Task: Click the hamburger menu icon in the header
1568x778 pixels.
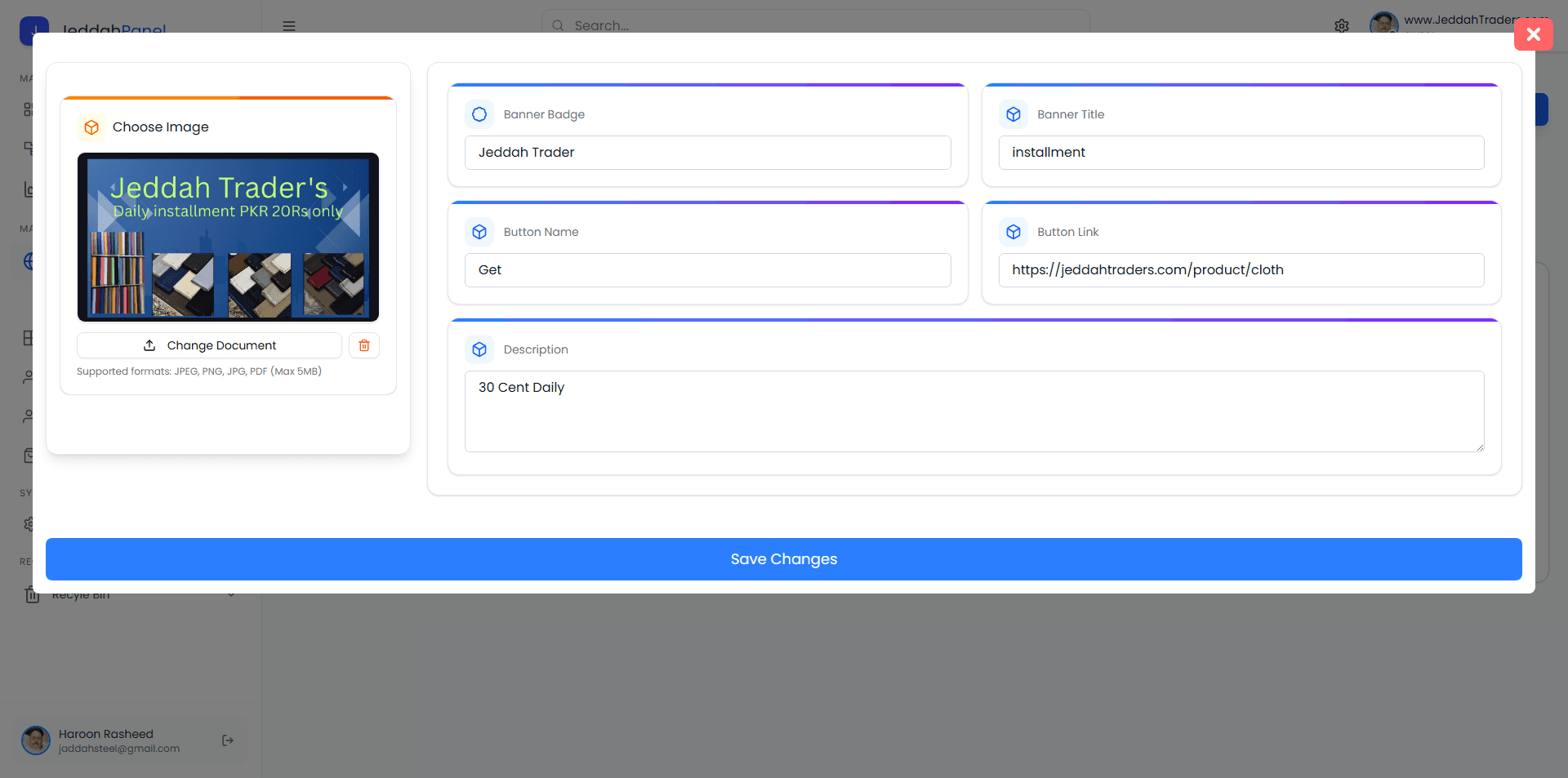Action: pos(289,26)
